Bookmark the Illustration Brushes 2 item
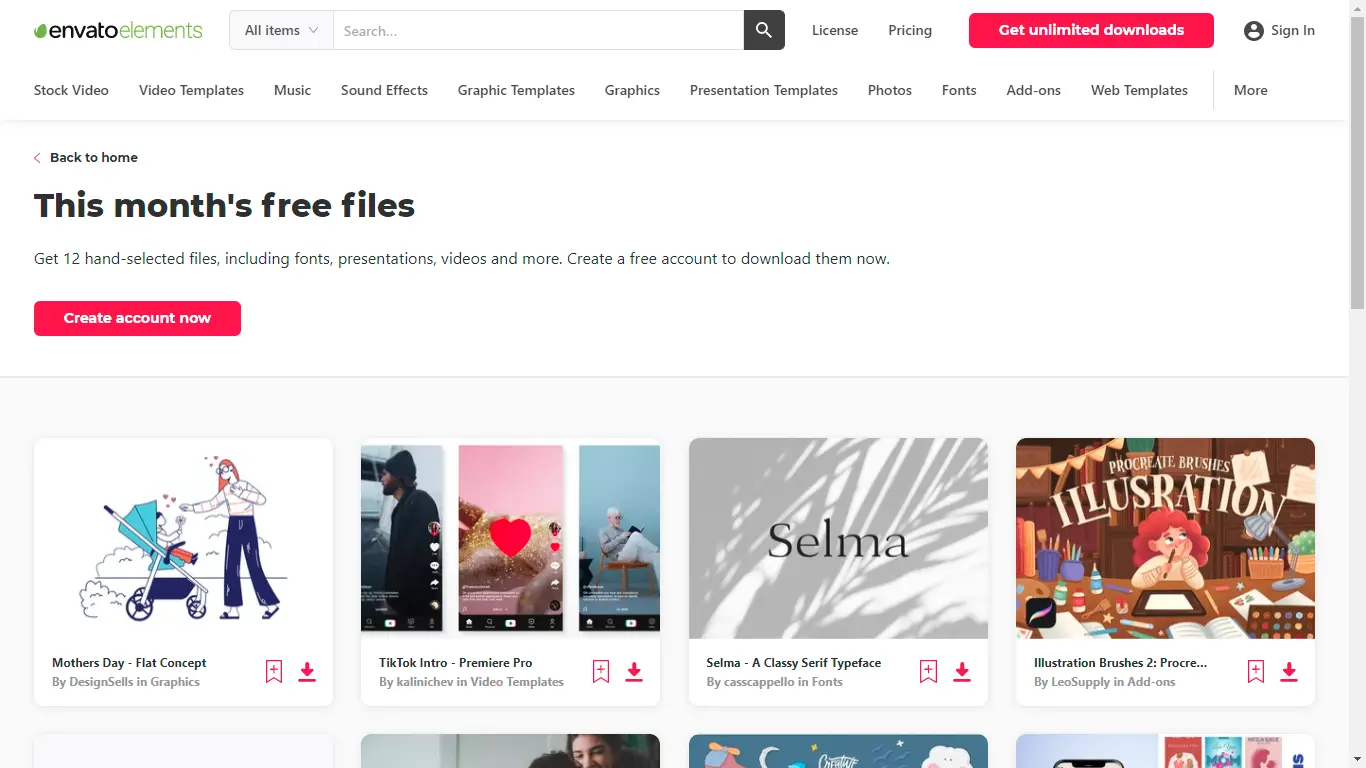This screenshot has width=1366, height=768. (x=1256, y=672)
